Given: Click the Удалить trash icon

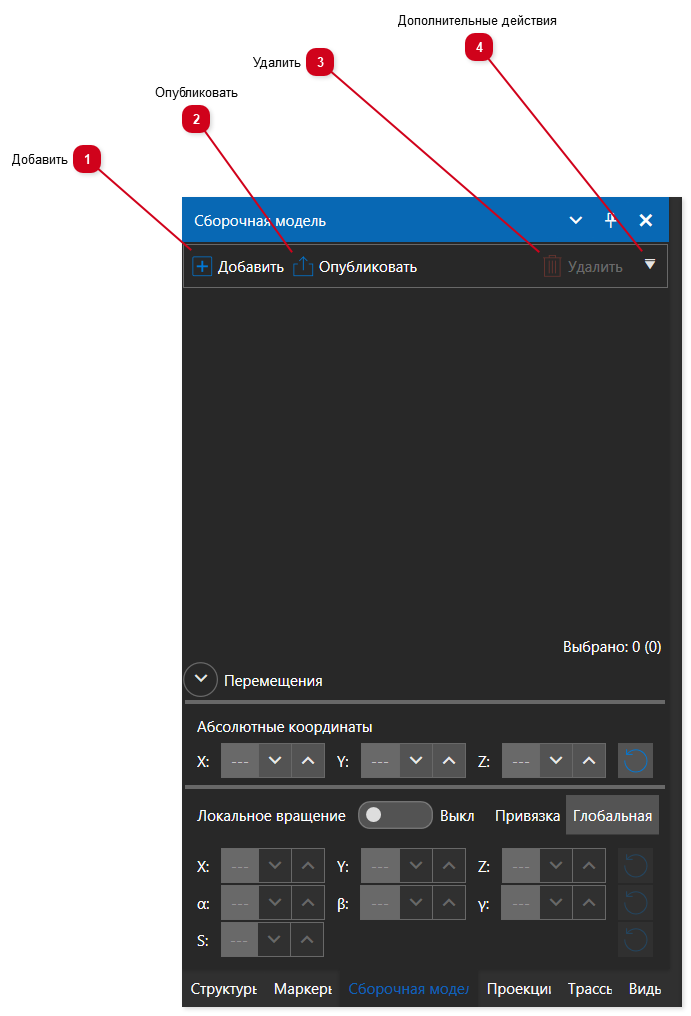Looking at the screenshot, I should 552,267.
